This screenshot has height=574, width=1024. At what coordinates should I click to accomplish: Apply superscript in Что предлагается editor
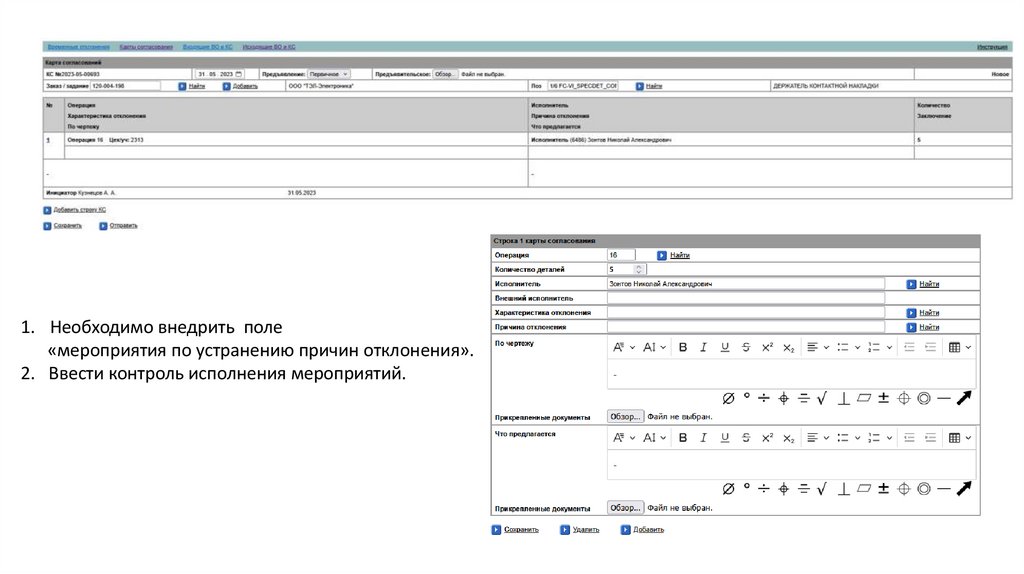pyautogui.click(x=767, y=438)
